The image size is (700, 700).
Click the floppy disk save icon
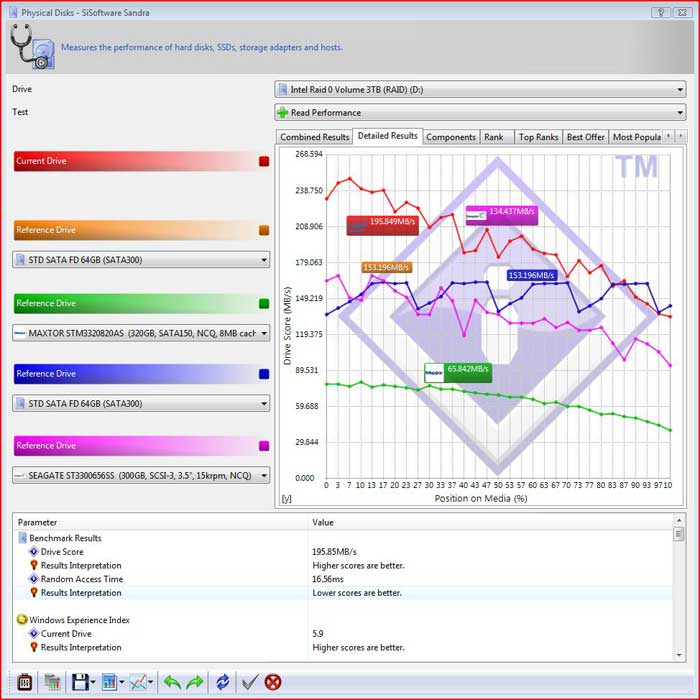coord(80,682)
